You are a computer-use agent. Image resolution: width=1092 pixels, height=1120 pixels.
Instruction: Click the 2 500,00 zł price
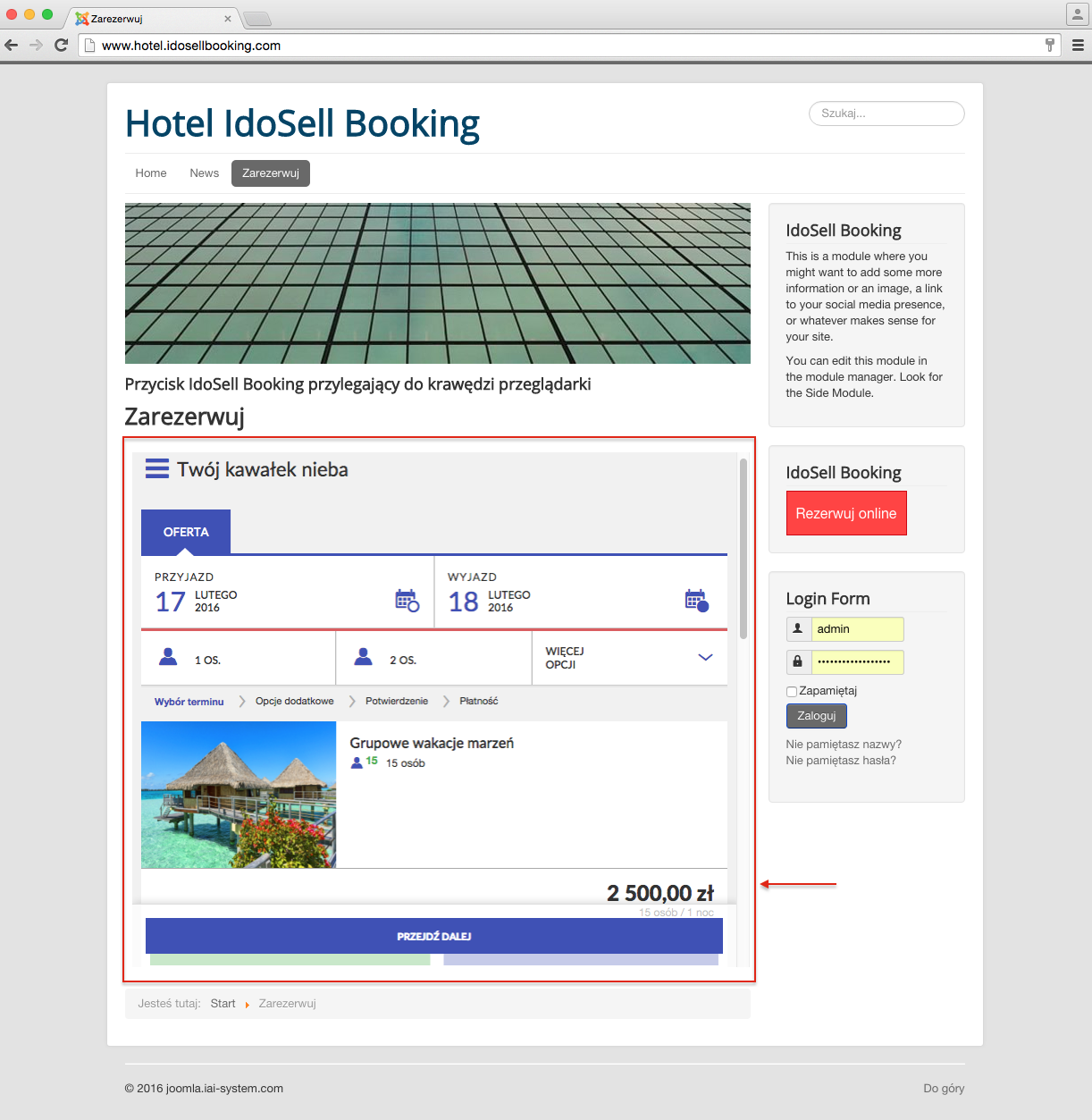coord(660,893)
